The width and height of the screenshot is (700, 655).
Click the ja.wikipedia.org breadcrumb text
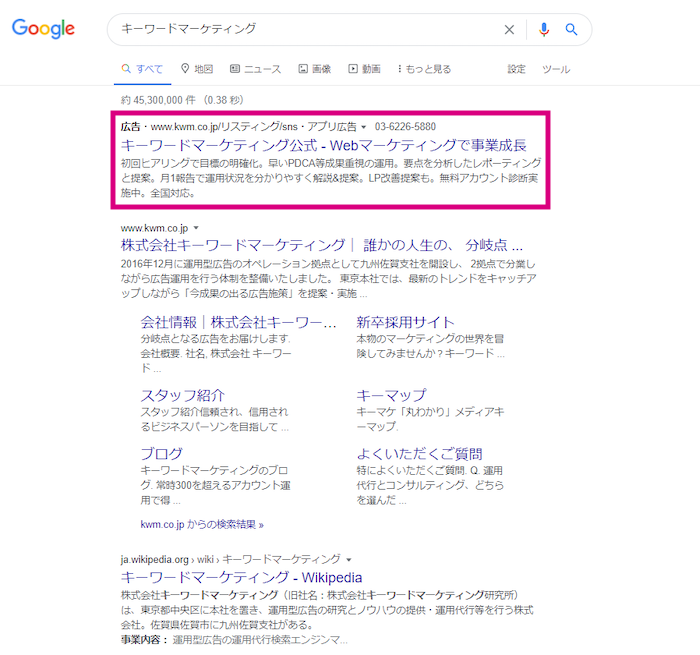[154, 559]
